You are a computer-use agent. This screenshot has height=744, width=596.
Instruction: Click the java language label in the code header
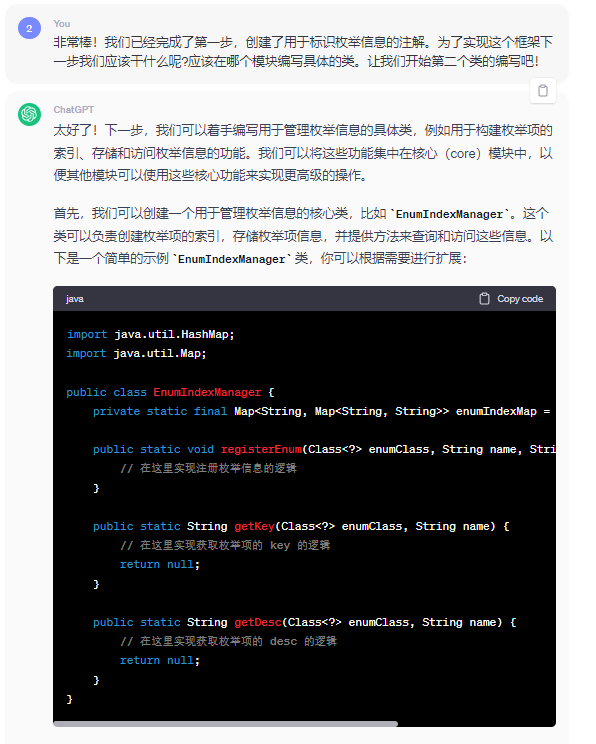tap(74, 299)
